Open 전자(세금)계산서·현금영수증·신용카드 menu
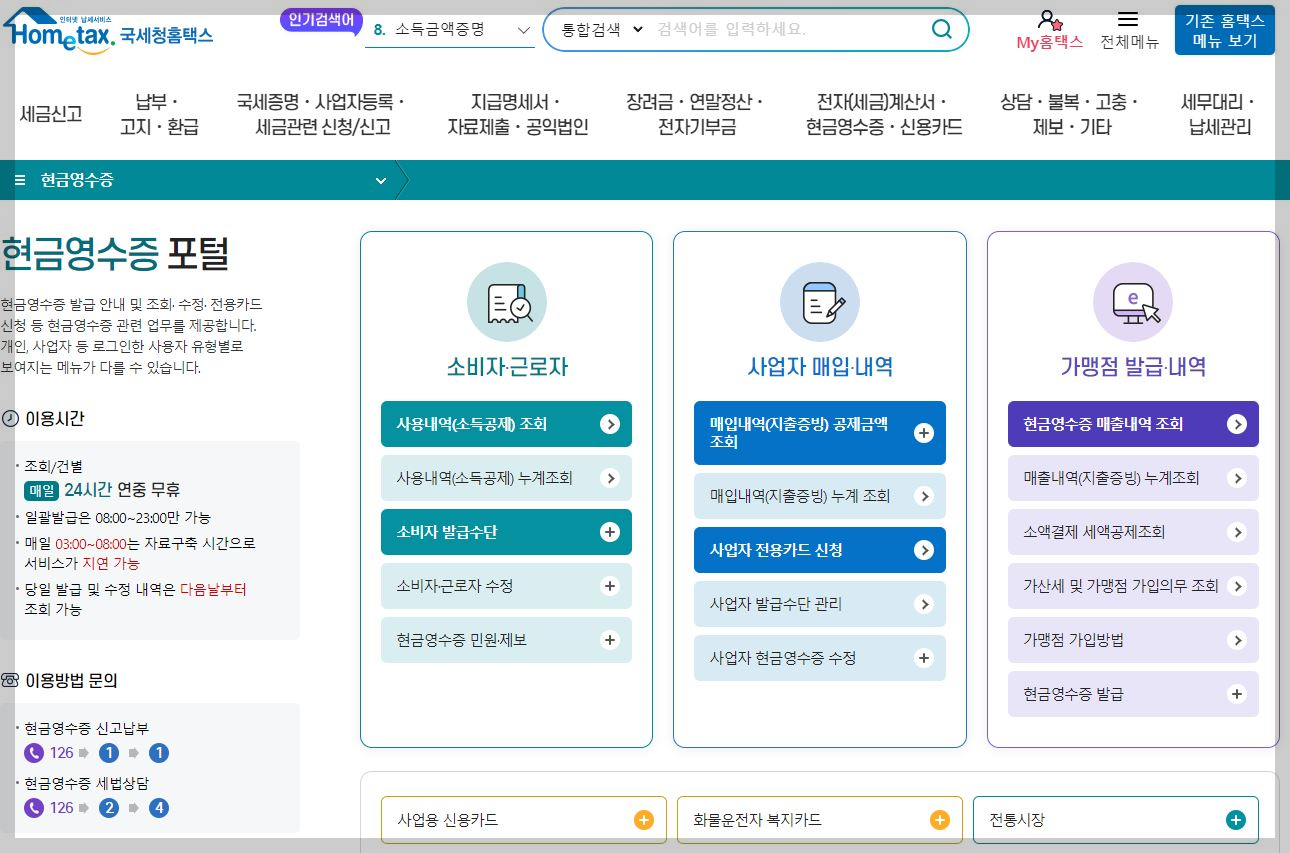The width and height of the screenshot is (1290, 853). [884, 114]
